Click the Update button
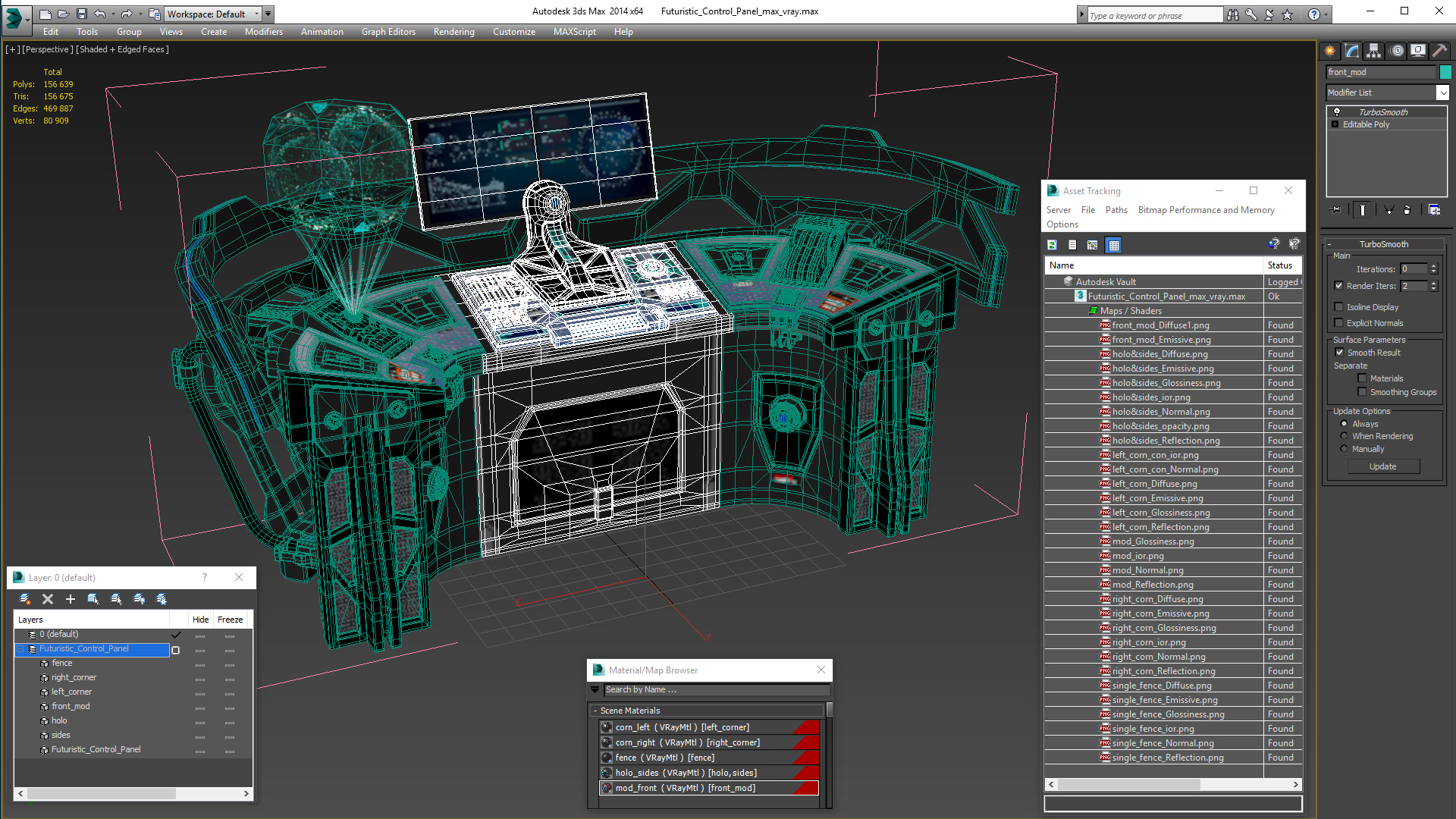 [1383, 466]
